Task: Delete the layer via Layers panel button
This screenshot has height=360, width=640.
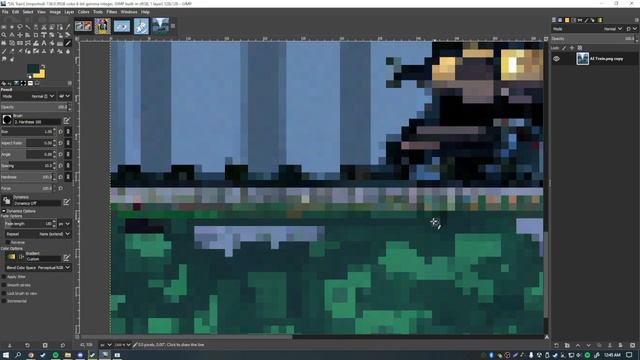Action: click(x=632, y=345)
